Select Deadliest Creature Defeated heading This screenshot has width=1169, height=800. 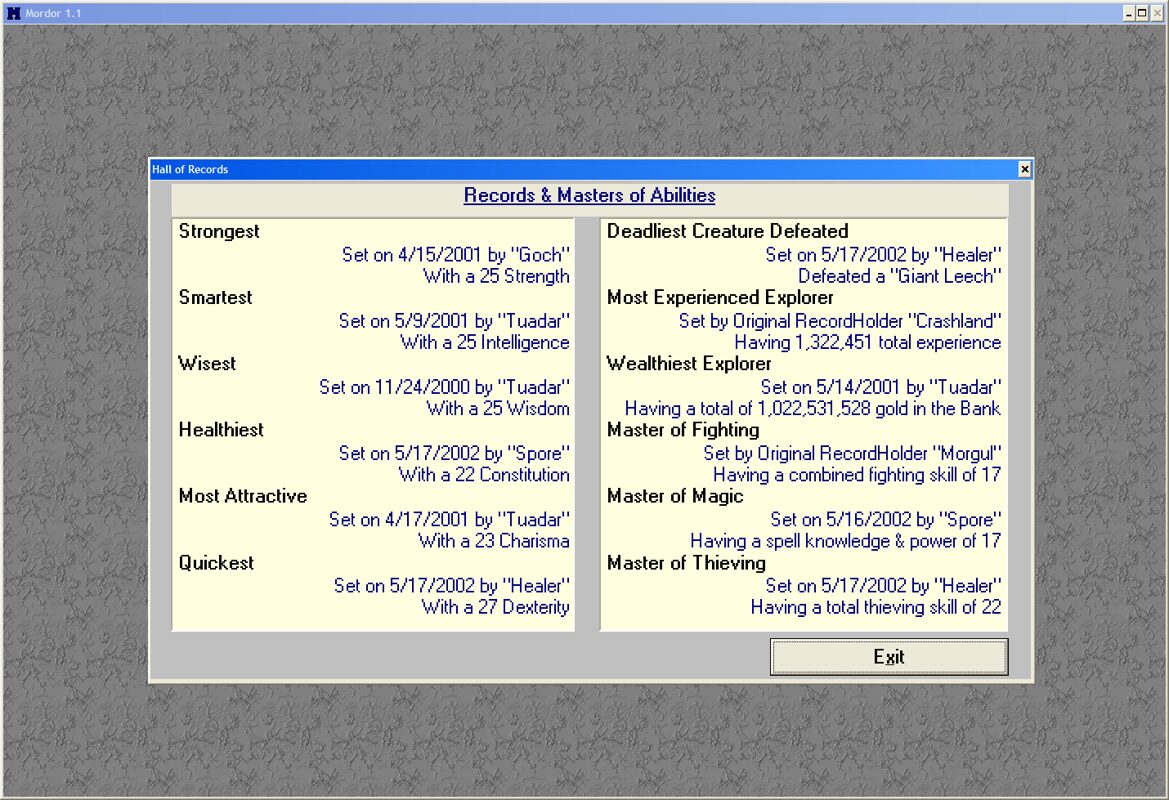click(727, 231)
